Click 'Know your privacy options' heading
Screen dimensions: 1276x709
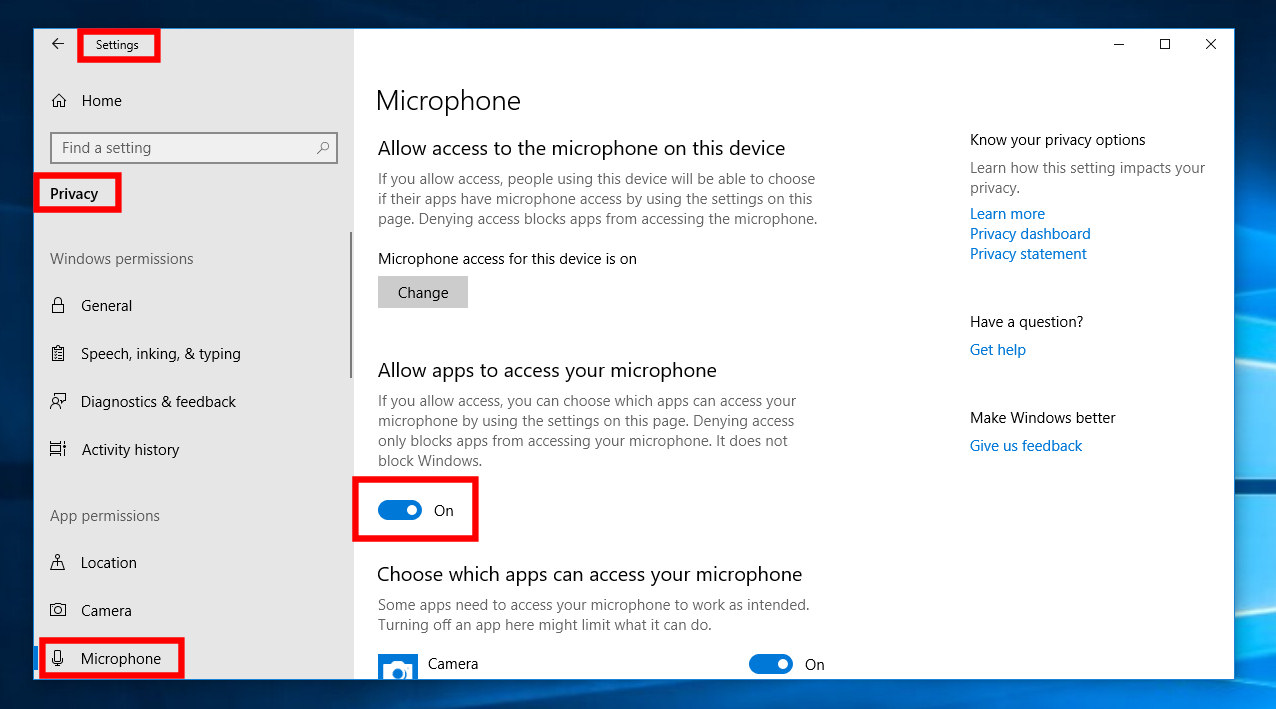click(x=1058, y=140)
